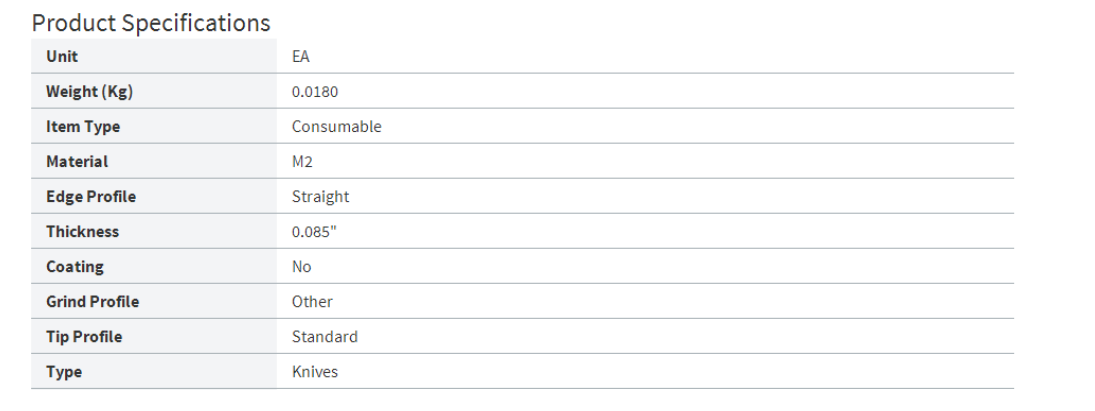This screenshot has height=411, width=1095.
Task: Click the Product Specifications heading
Action: pos(151,22)
